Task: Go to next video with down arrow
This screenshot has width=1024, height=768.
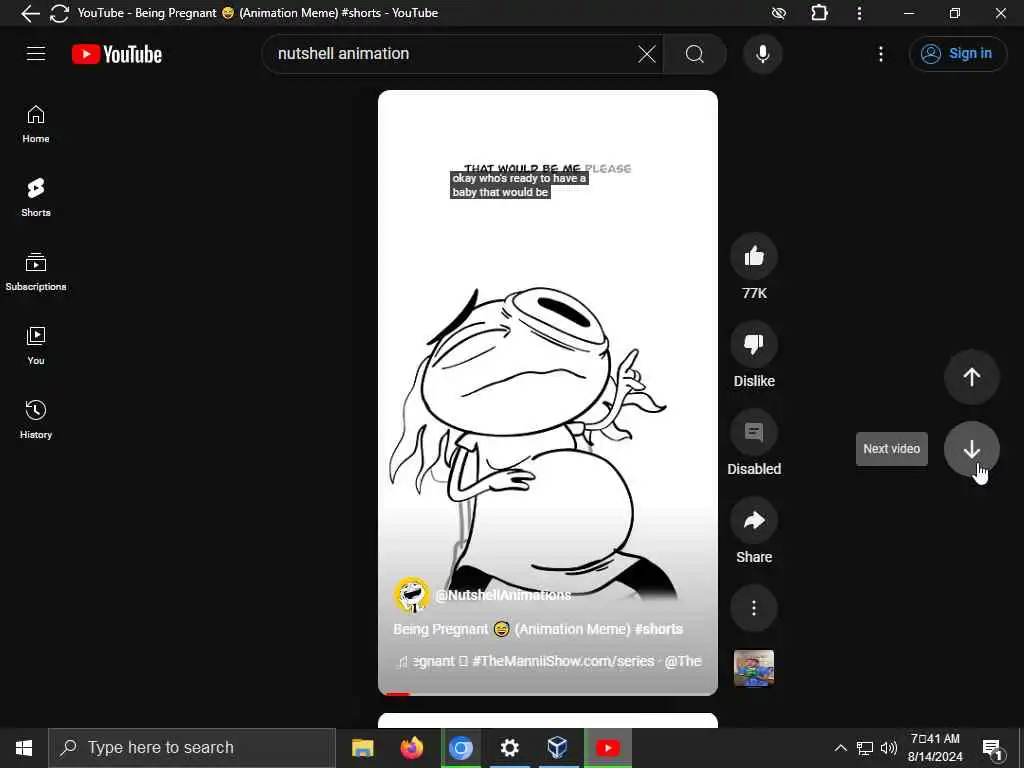Action: coord(971,449)
